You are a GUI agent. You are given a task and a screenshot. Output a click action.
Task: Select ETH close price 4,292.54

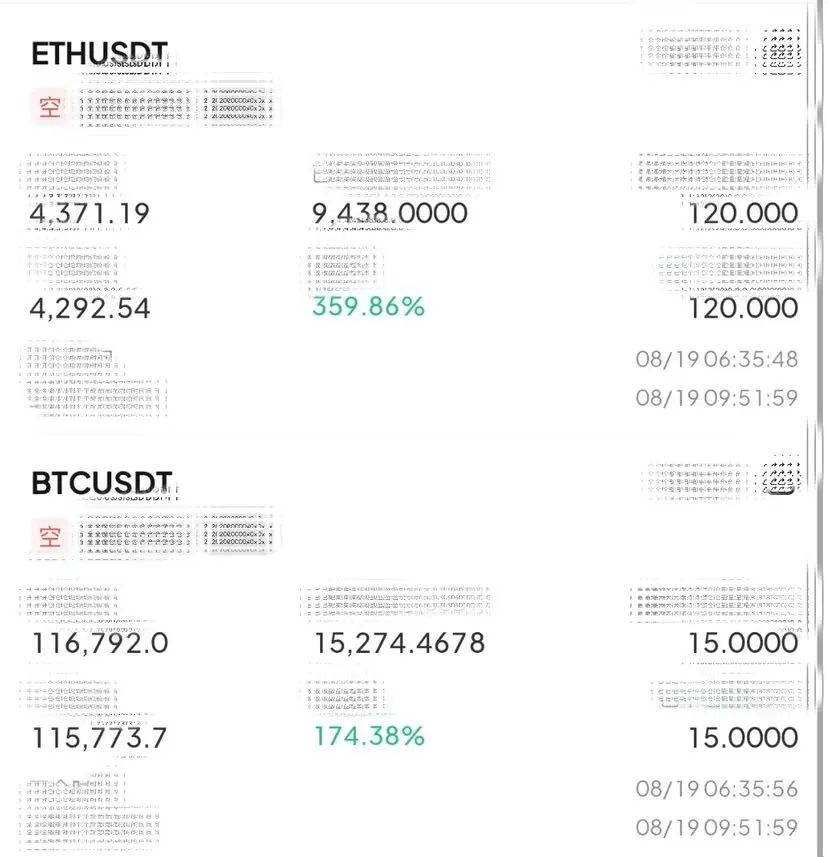click(x=90, y=309)
